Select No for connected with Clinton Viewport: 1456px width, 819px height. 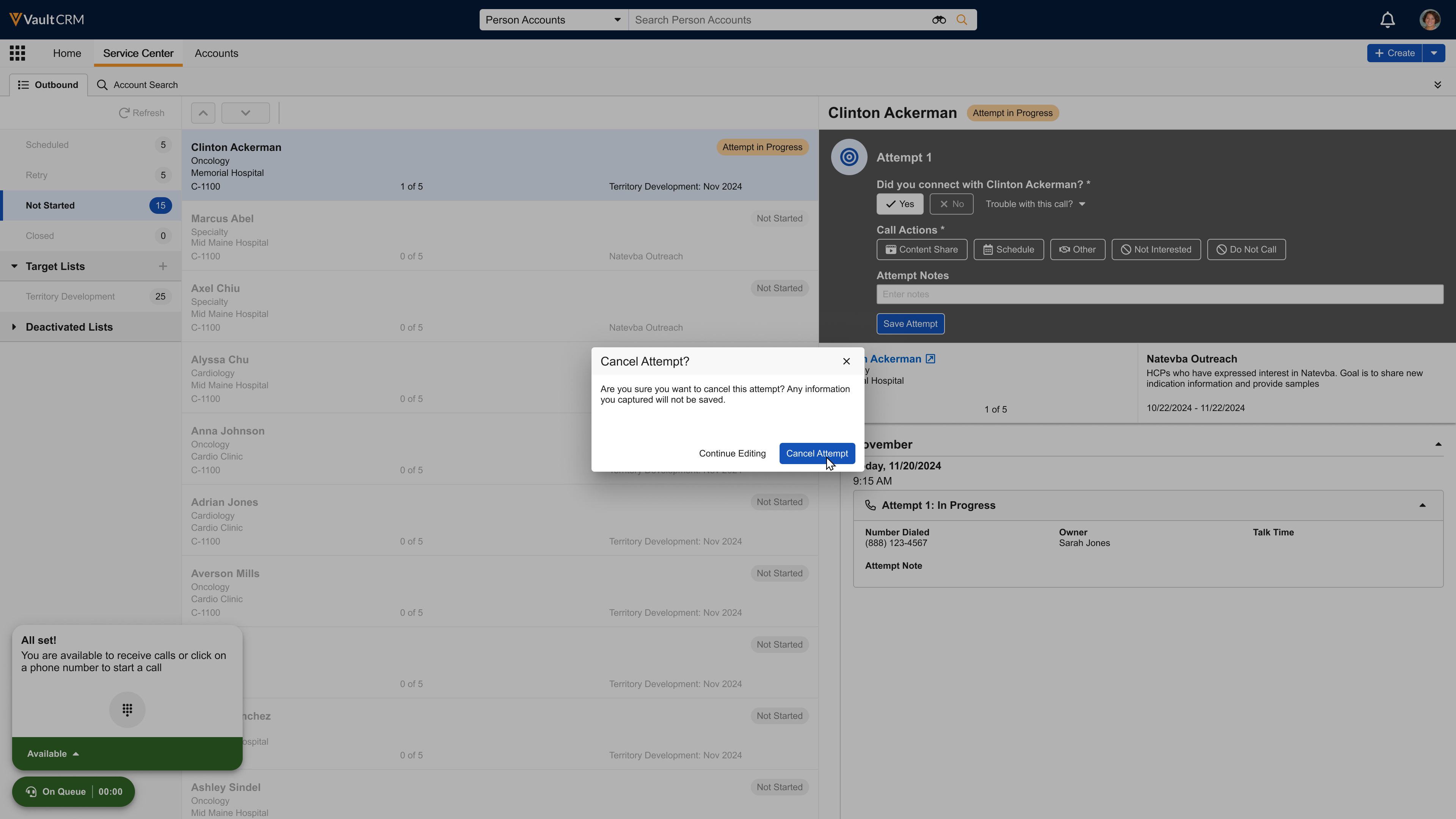tap(951, 204)
